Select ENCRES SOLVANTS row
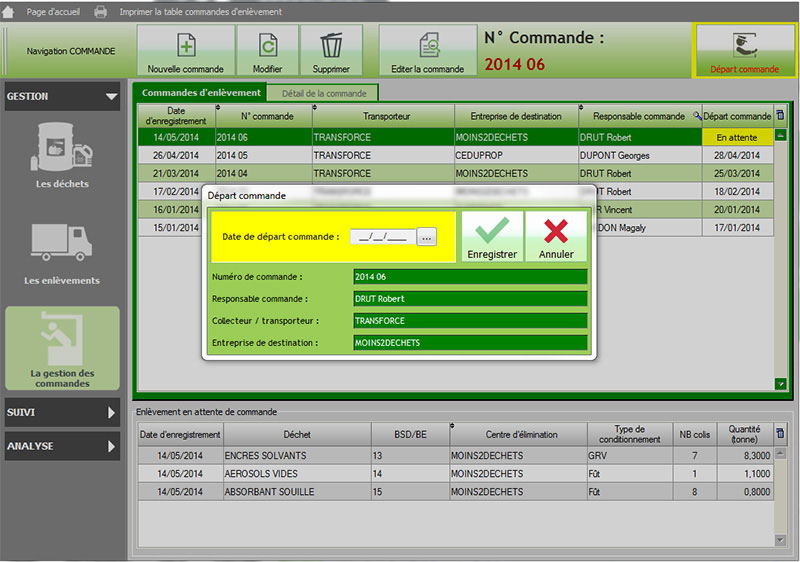Image resolution: width=800 pixels, height=562 pixels. tap(456, 455)
